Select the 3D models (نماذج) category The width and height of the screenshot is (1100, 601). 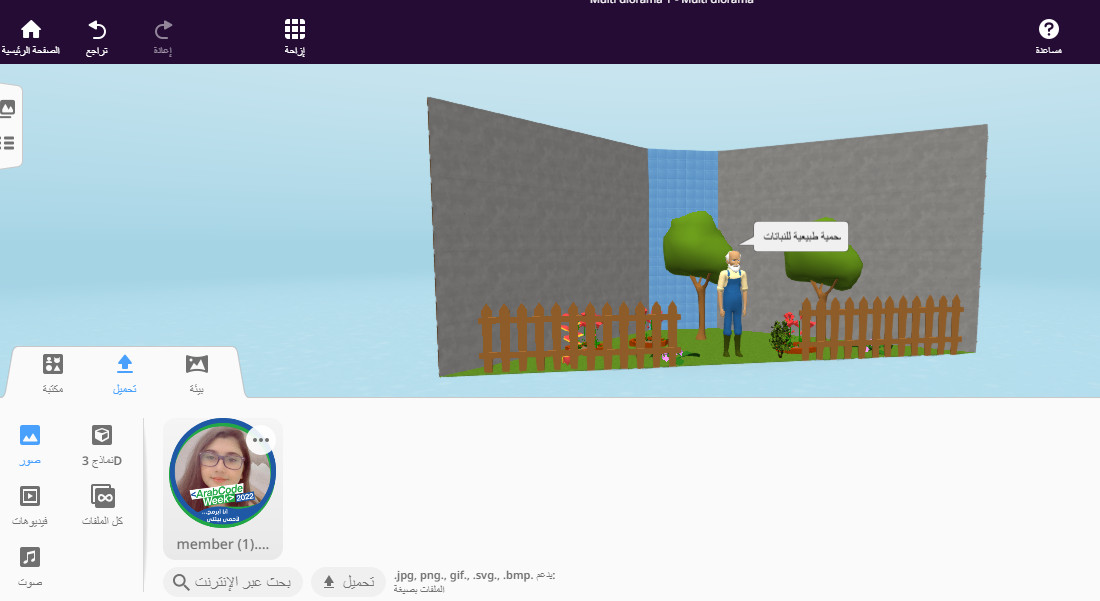coord(102,445)
